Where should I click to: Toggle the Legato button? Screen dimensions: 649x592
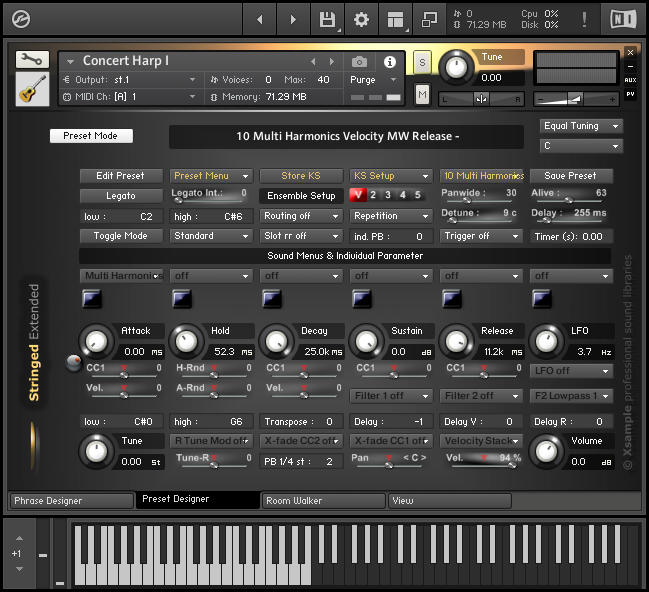point(121,196)
